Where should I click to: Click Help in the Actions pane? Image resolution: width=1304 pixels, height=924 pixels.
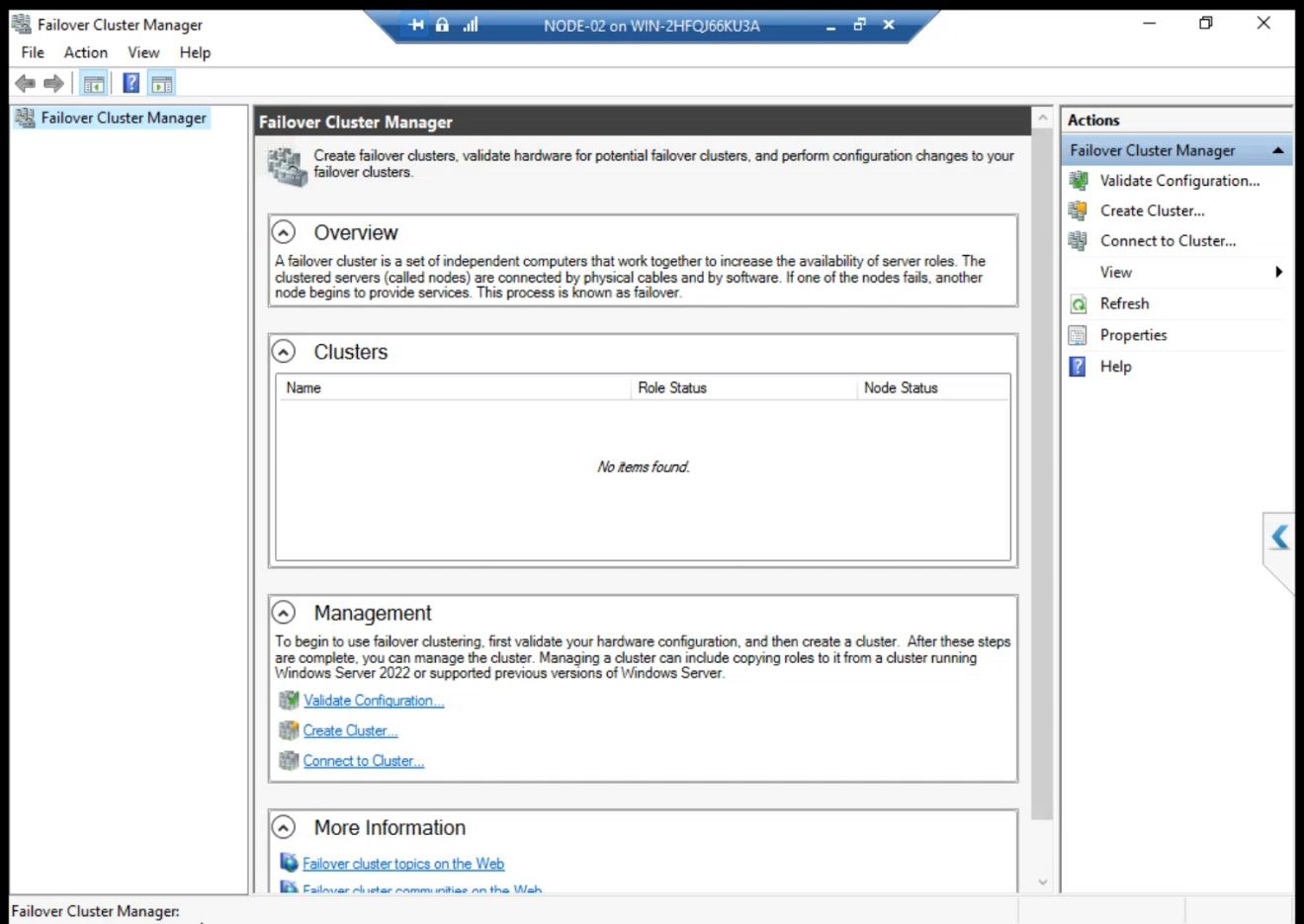tap(1115, 367)
